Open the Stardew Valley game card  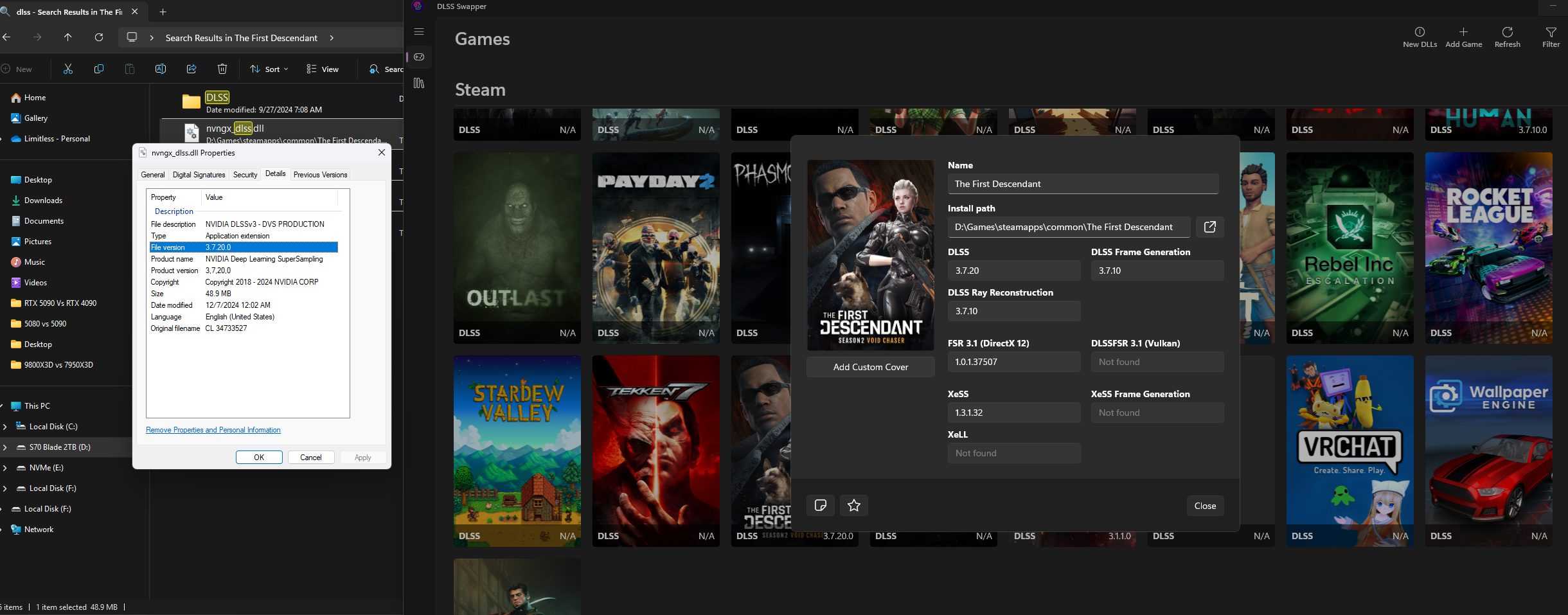click(517, 450)
